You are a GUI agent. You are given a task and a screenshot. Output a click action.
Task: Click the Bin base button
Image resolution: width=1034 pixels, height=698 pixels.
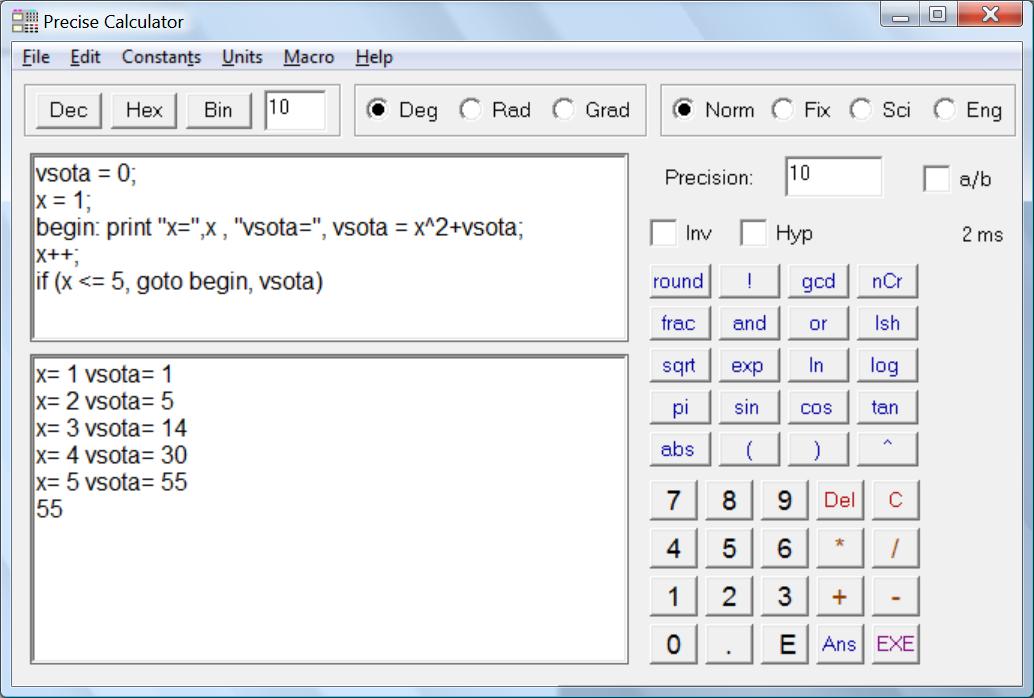[218, 110]
